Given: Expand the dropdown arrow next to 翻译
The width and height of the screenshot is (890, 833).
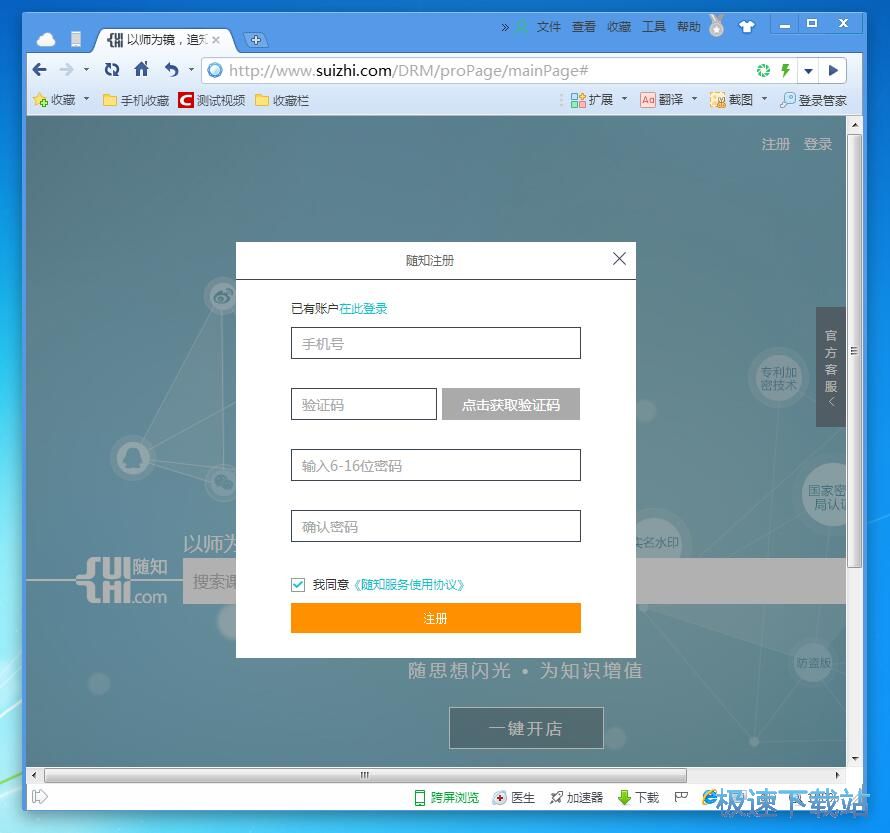Looking at the screenshot, I should coord(694,99).
